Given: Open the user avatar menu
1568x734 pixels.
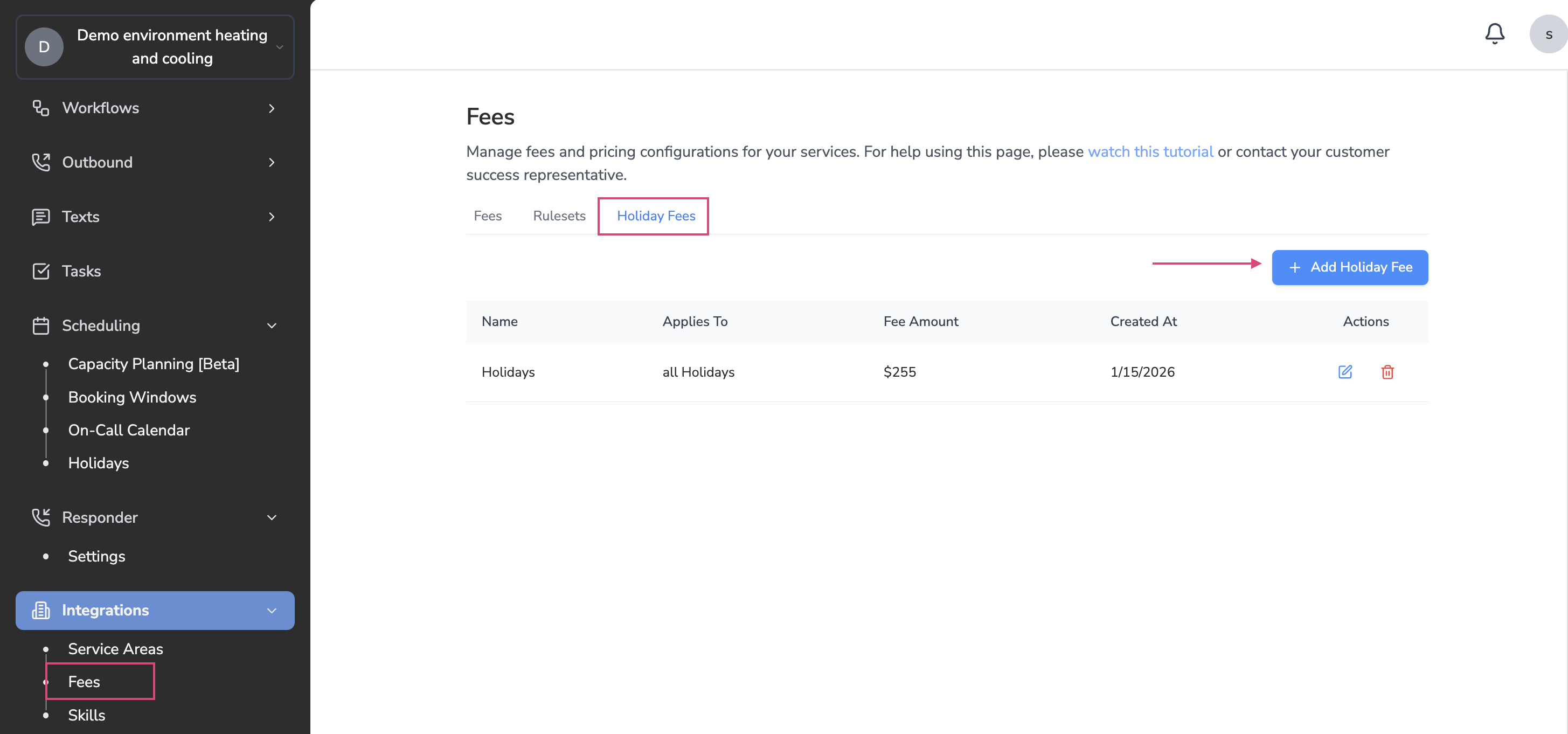Looking at the screenshot, I should 1548,34.
